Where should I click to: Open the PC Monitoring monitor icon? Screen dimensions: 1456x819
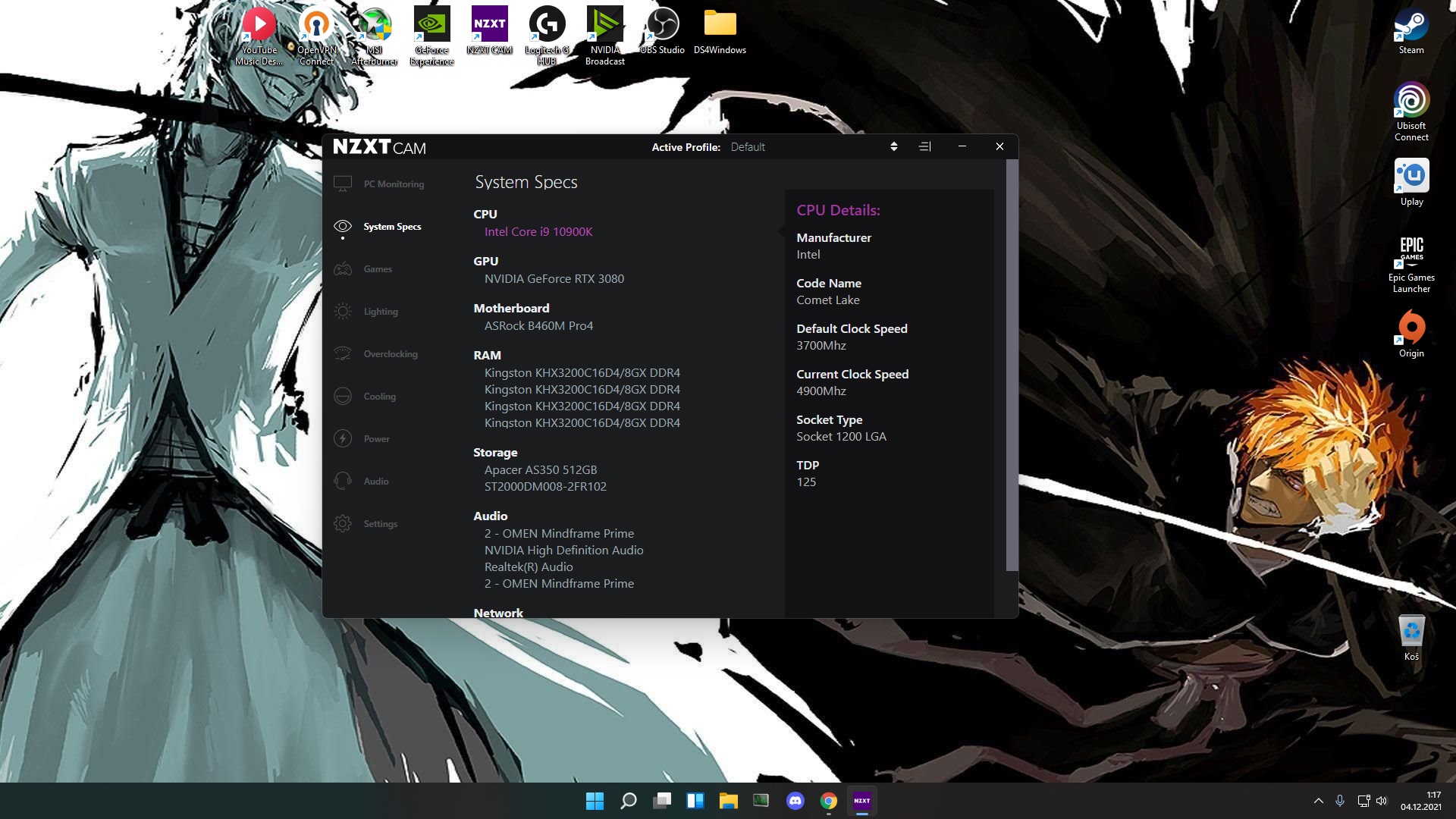point(343,184)
